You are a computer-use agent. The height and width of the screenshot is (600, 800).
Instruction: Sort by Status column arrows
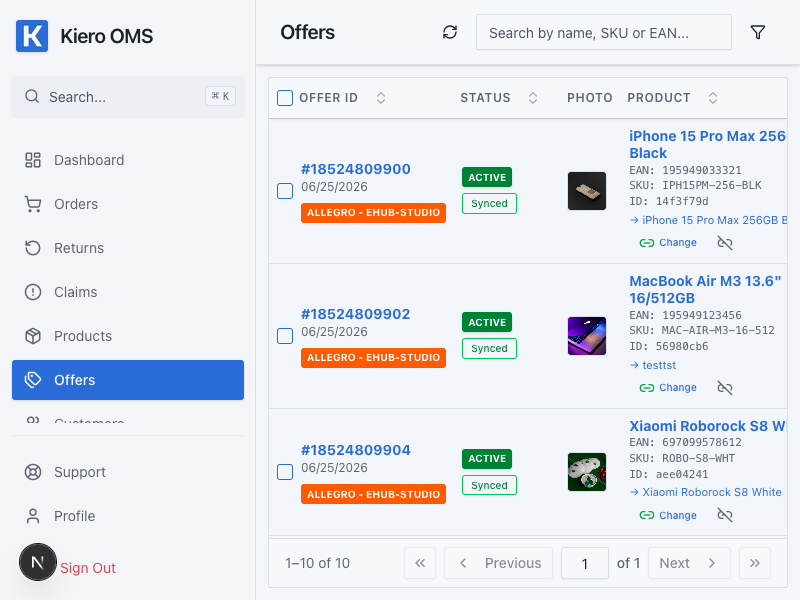(533, 98)
